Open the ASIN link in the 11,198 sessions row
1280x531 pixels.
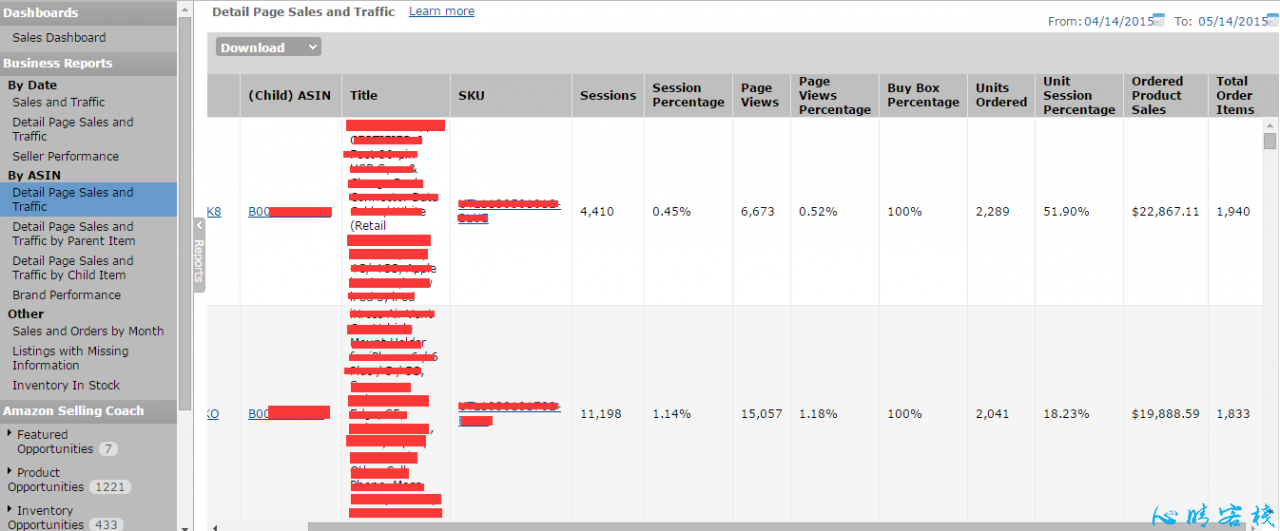point(288,413)
